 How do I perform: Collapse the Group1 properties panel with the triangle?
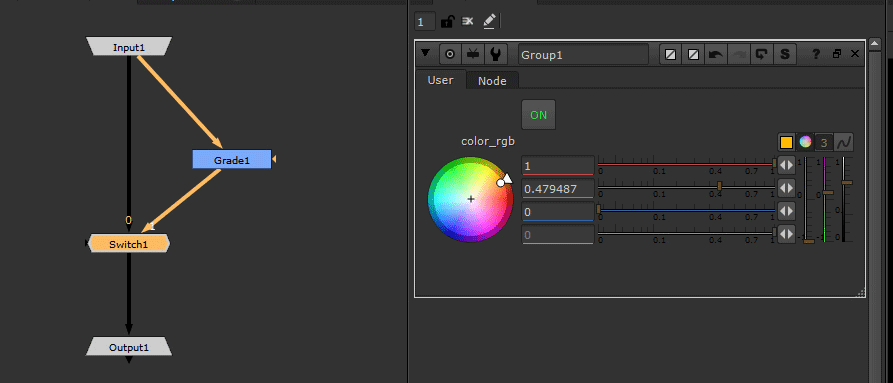[x=425, y=53]
